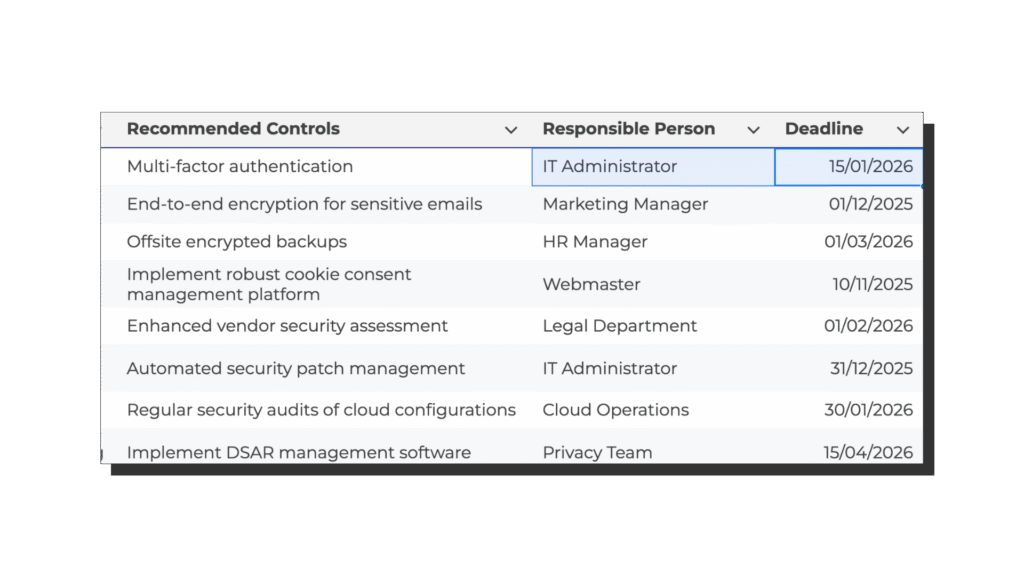The height and width of the screenshot is (576, 1024).
Task: Click the Responsible Person column header text
Action: [628, 129]
